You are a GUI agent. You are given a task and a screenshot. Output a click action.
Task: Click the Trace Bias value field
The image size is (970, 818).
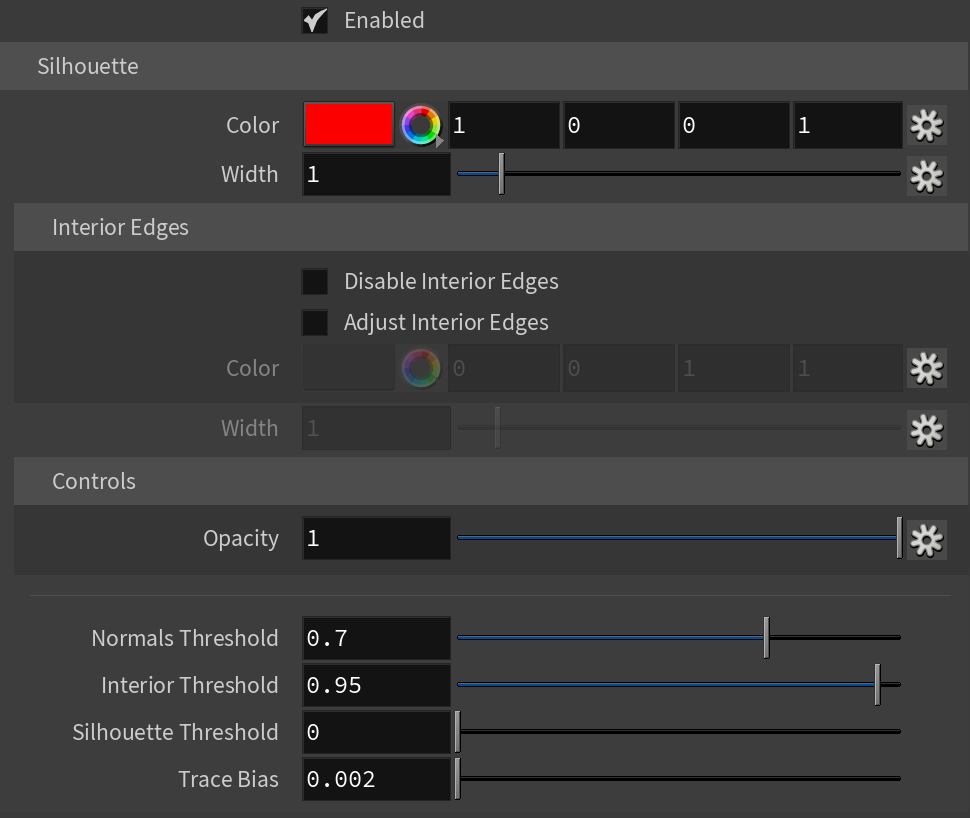coord(376,780)
